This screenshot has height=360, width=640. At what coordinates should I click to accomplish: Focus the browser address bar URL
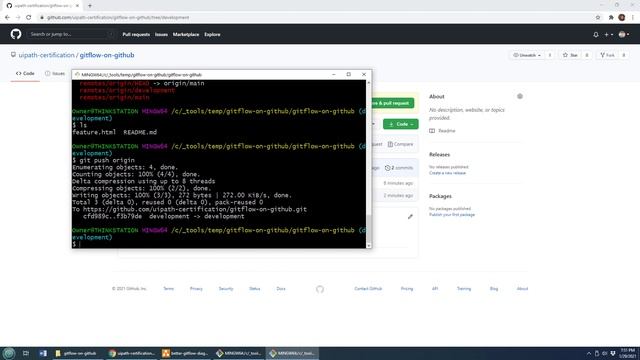(x=118, y=18)
